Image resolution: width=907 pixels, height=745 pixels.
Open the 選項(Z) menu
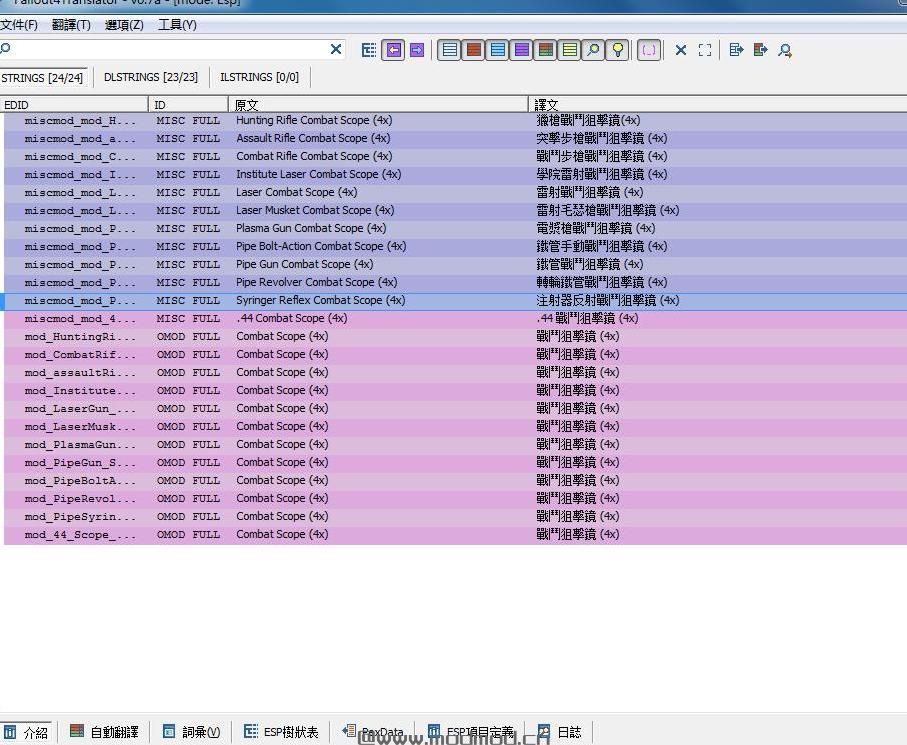pyautogui.click(x=124, y=25)
